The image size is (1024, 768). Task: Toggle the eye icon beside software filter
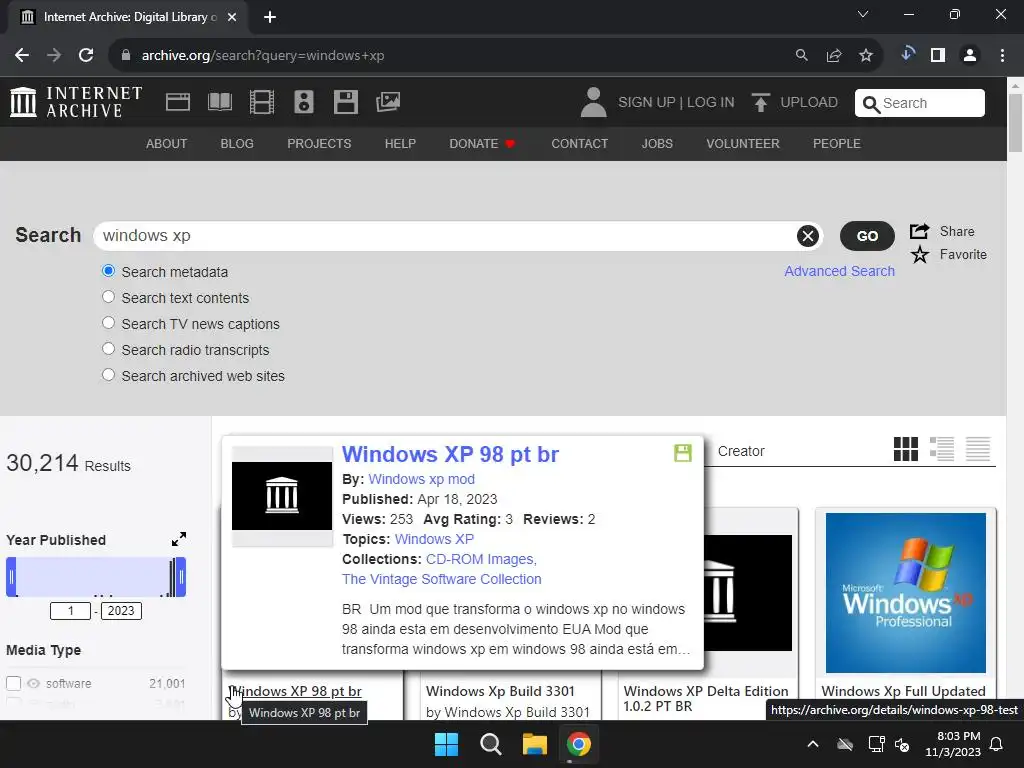point(33,684)
